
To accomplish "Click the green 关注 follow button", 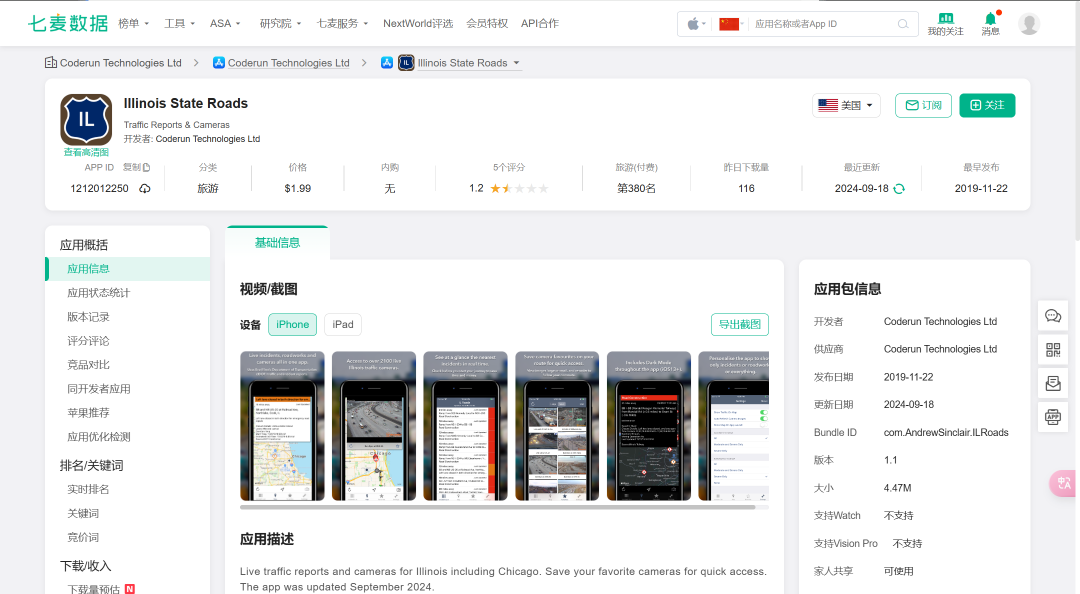I will (987, 105).
